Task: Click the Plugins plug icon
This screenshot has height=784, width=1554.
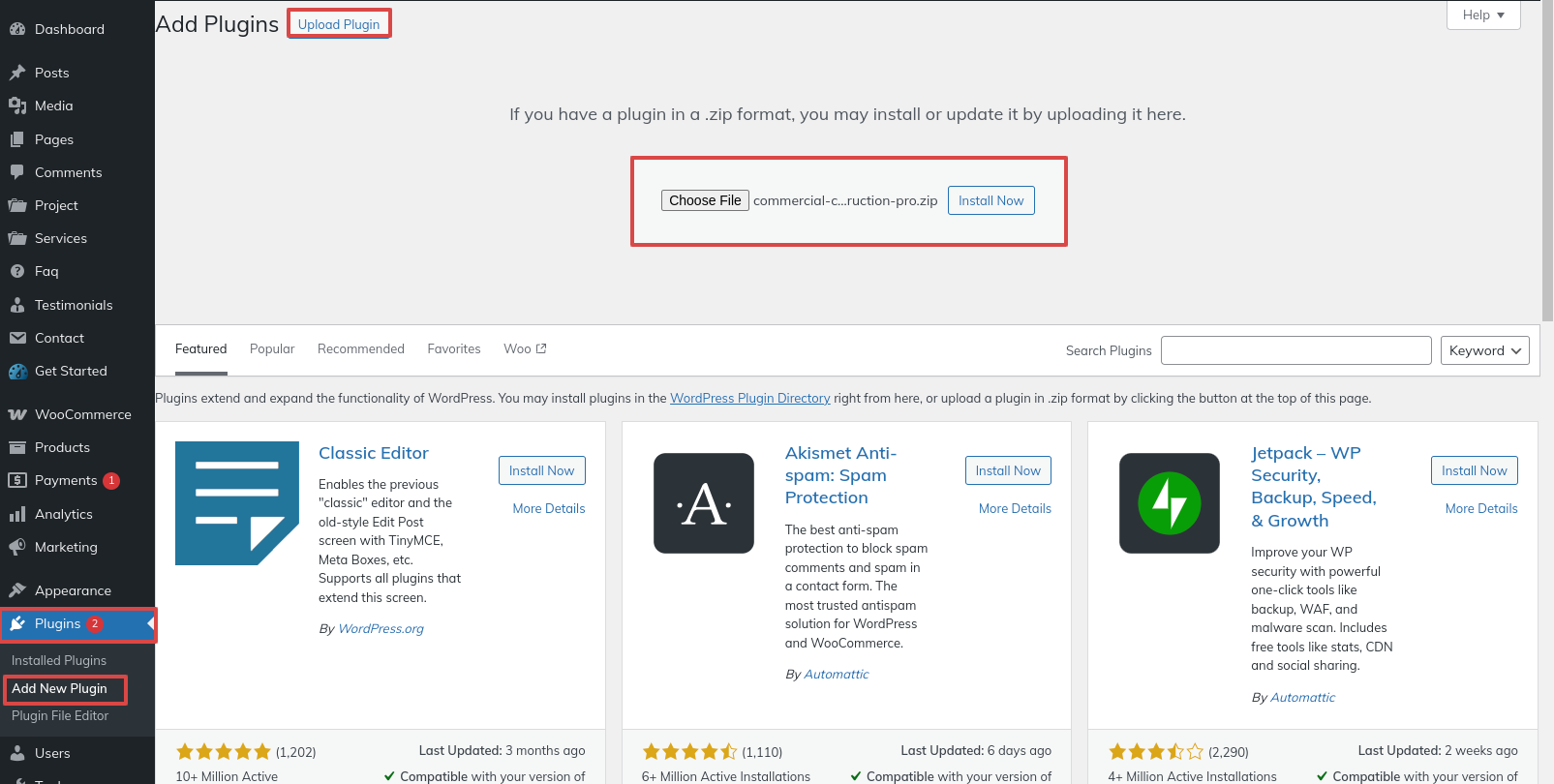Action: [17, 623]
